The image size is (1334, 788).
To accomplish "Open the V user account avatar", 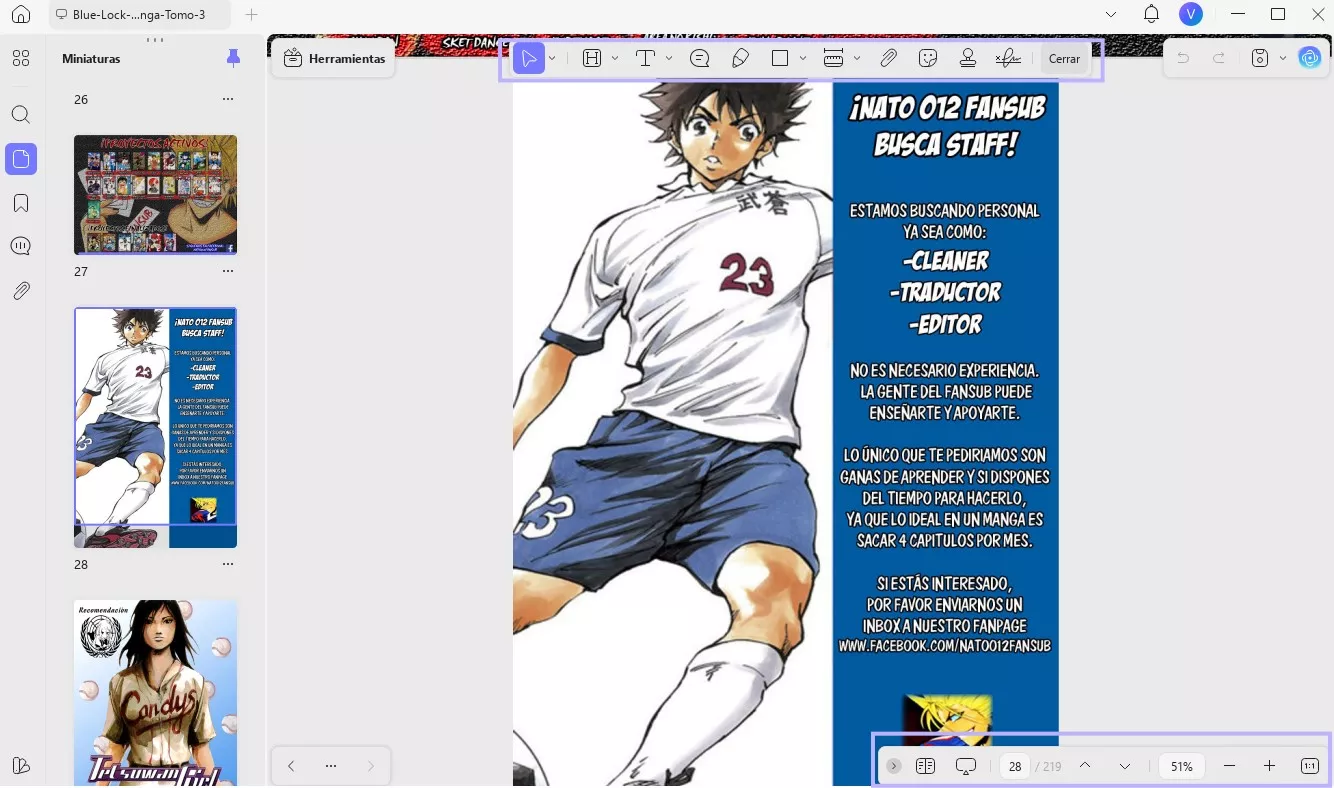I will point(1190,14).
